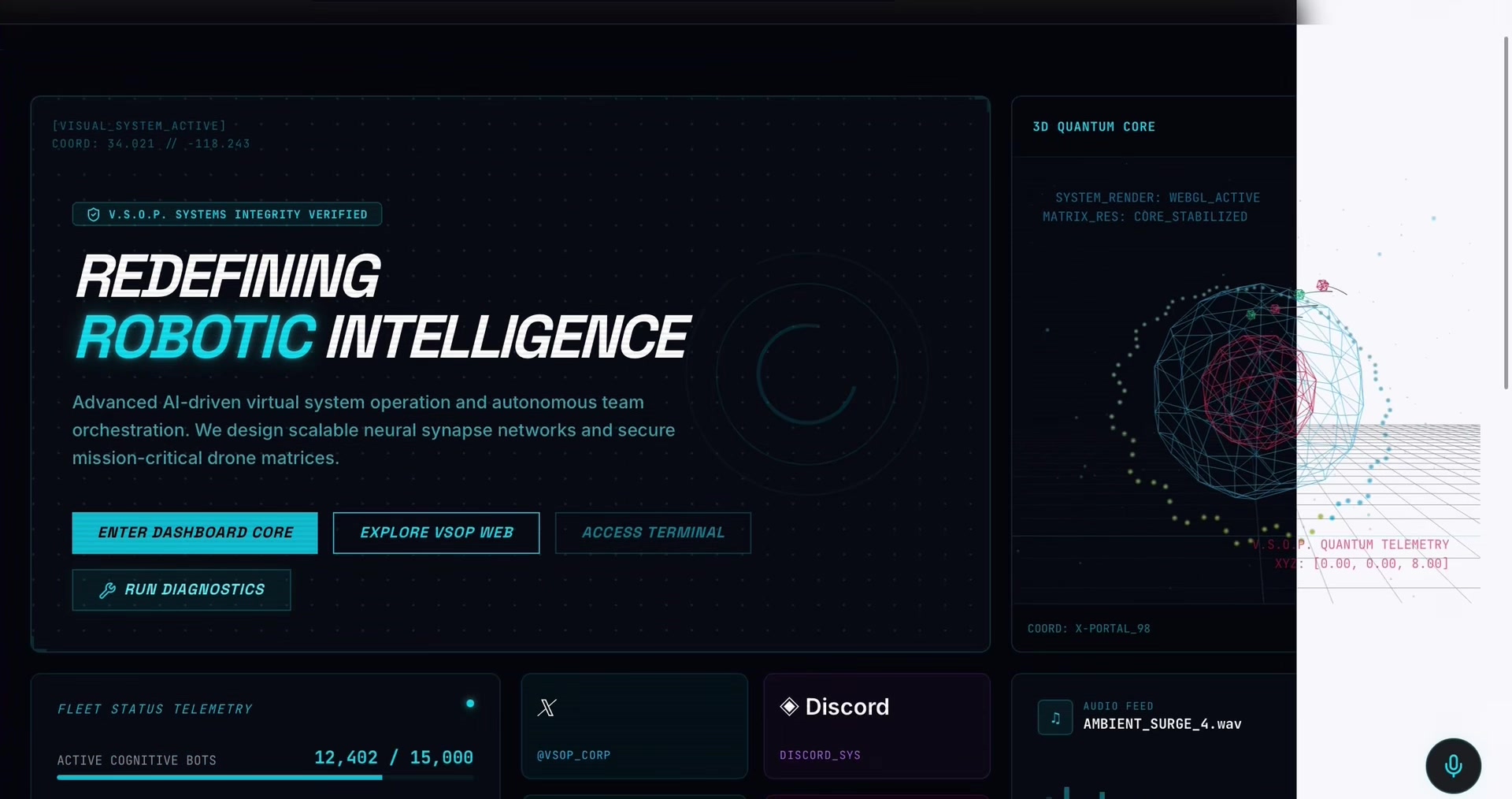
Task: Click the COORD: 34.021 // -118.243 text
Action: click(151, 144)
